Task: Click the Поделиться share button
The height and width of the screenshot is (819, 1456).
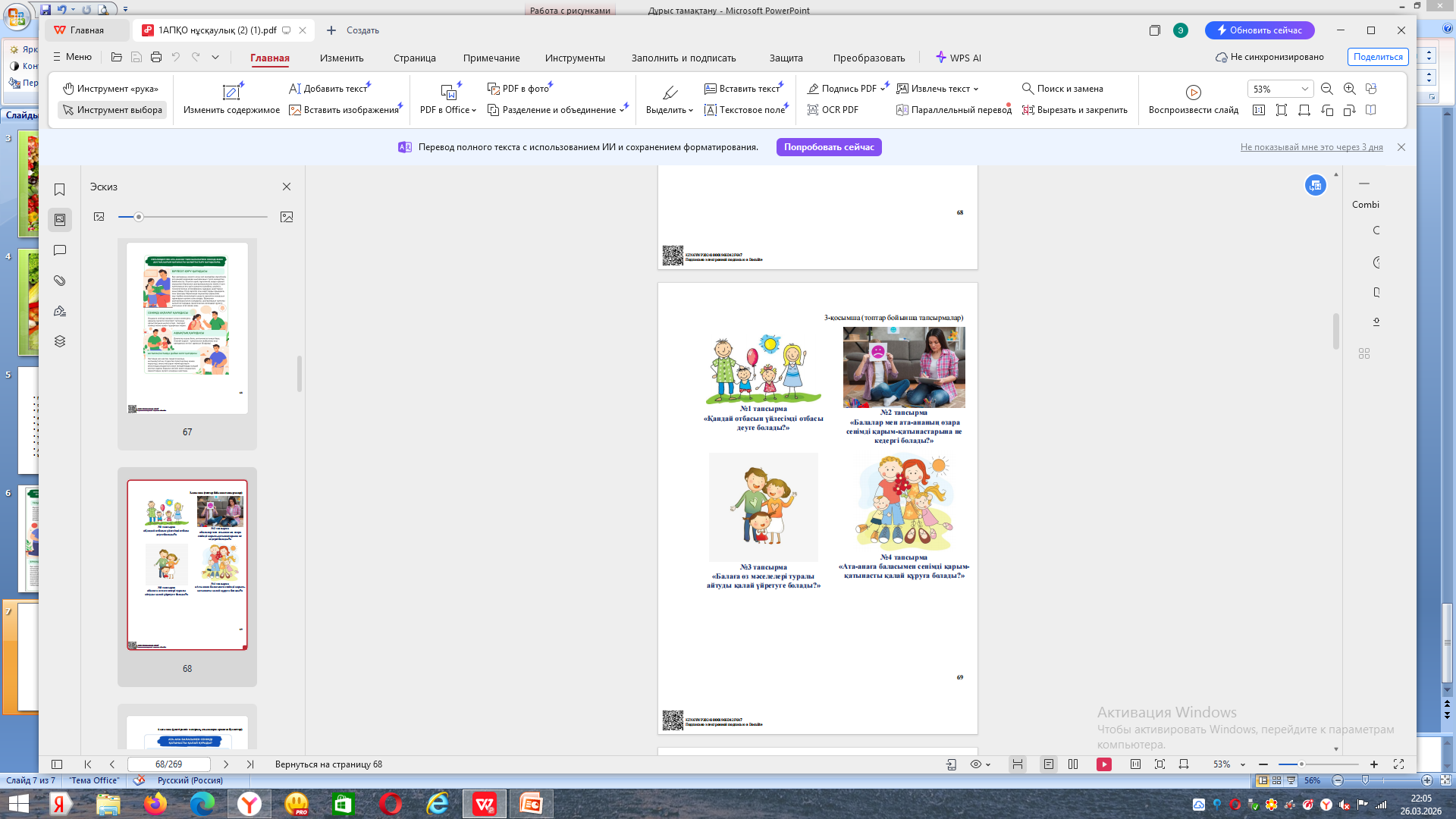Action: tap(1377, 57)
